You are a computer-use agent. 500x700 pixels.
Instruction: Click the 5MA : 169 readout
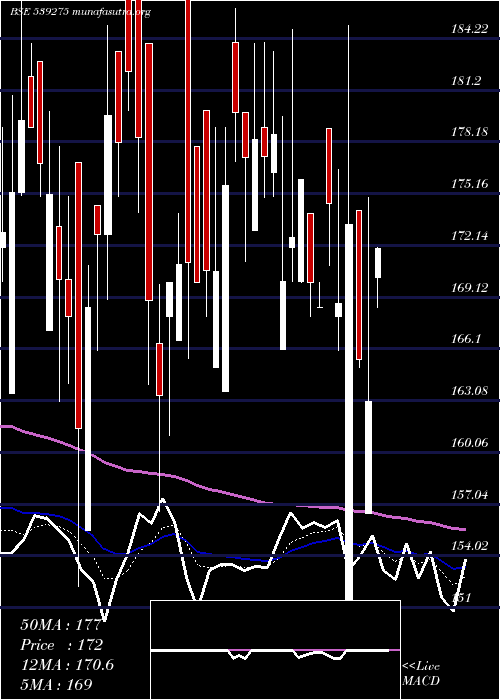(56, 684)
